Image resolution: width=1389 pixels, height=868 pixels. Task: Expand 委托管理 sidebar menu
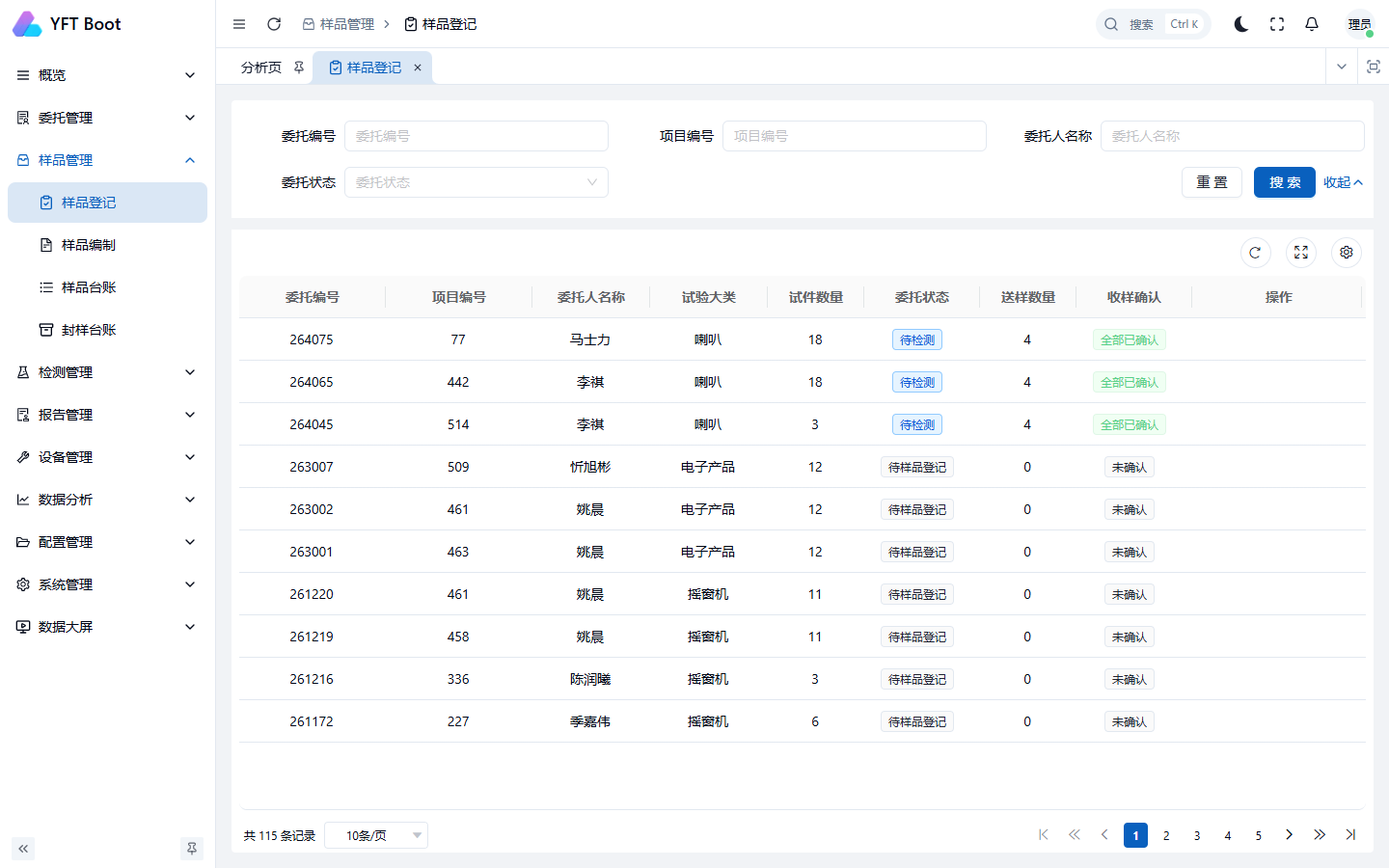click(107, 118)
